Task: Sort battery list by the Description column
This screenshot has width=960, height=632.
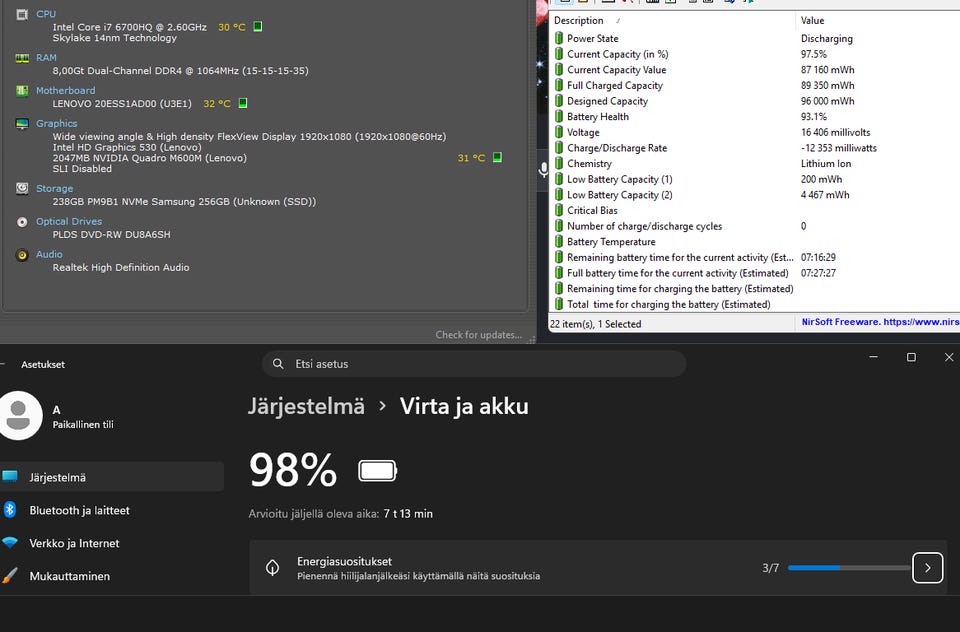Action: point(672,20)
